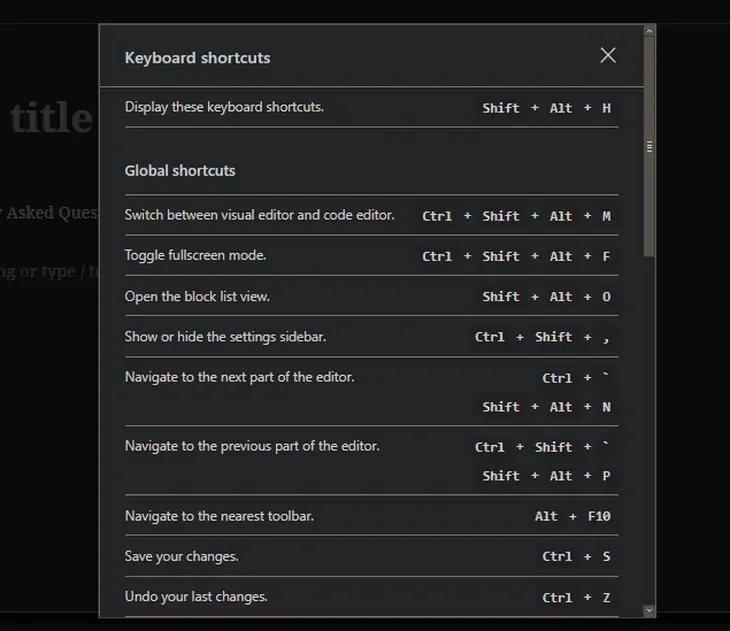Click the scrollbar up arrow

649,31
